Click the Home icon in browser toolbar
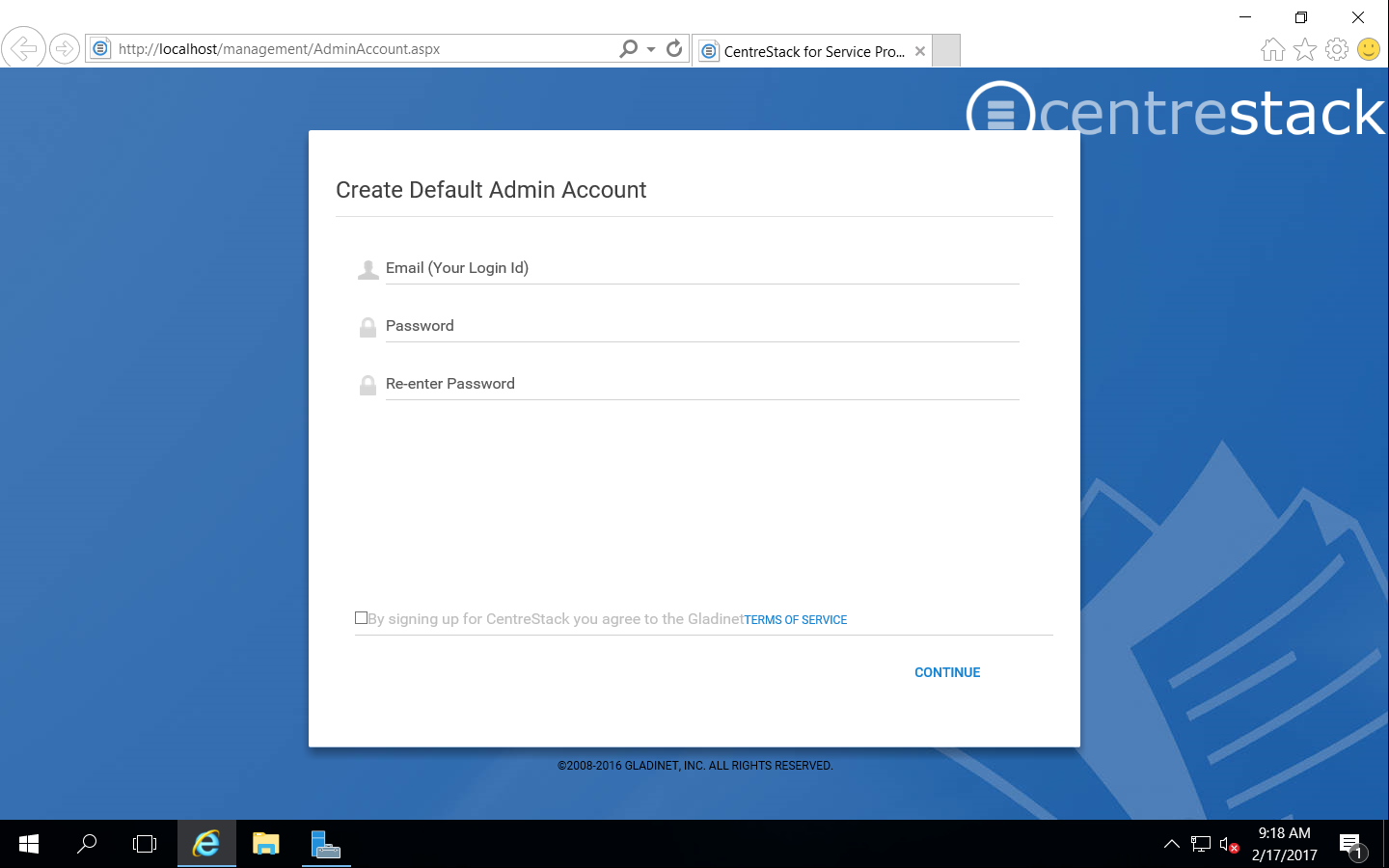This screenshot has height=868, width=1389. [1273, 49]
